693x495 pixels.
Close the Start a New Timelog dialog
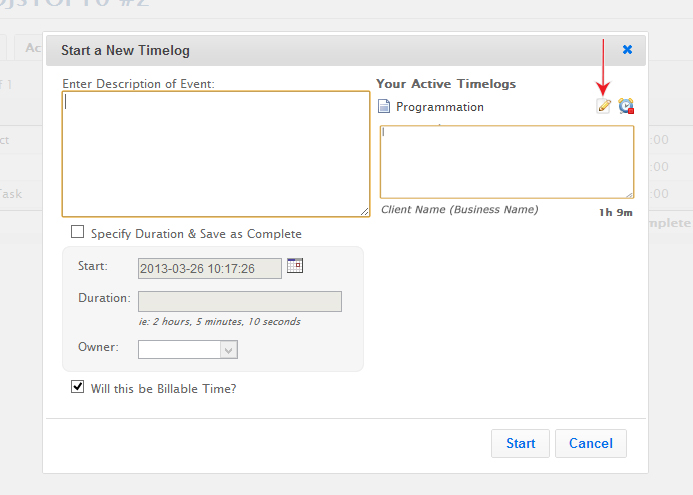(x=627, y=49)
